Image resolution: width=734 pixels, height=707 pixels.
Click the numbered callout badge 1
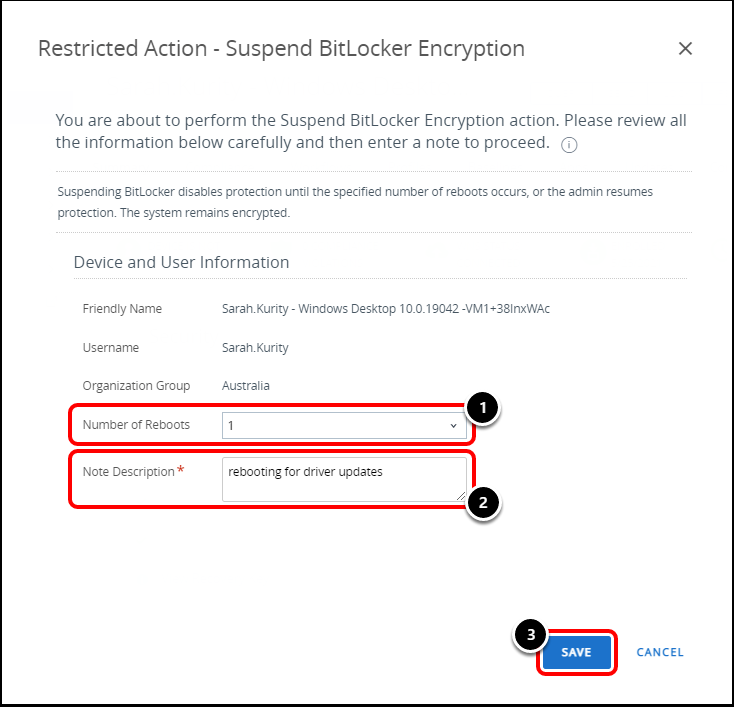tap(484, 407)
